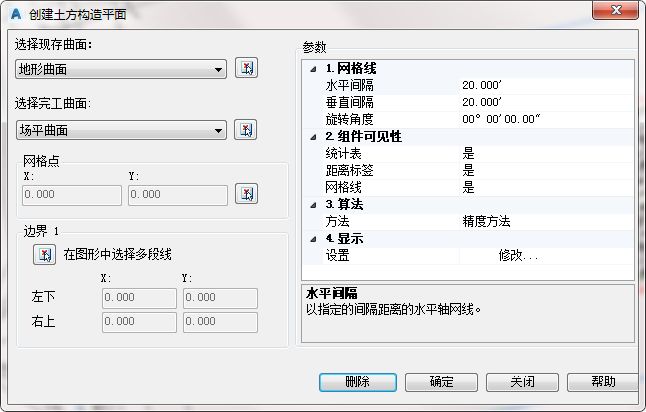Click the 修改... display settings value
The width and height of the screenshot is (646, 412).
tap(518, 256)
